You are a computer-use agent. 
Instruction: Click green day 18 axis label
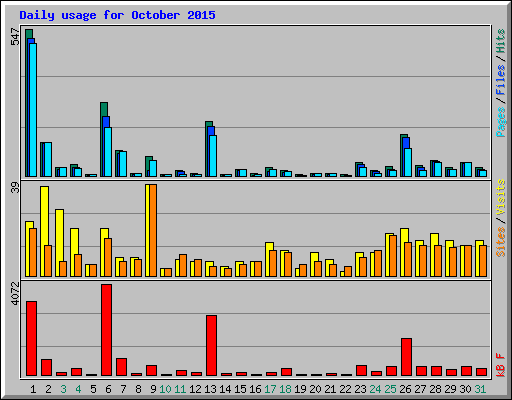[285, 389]
